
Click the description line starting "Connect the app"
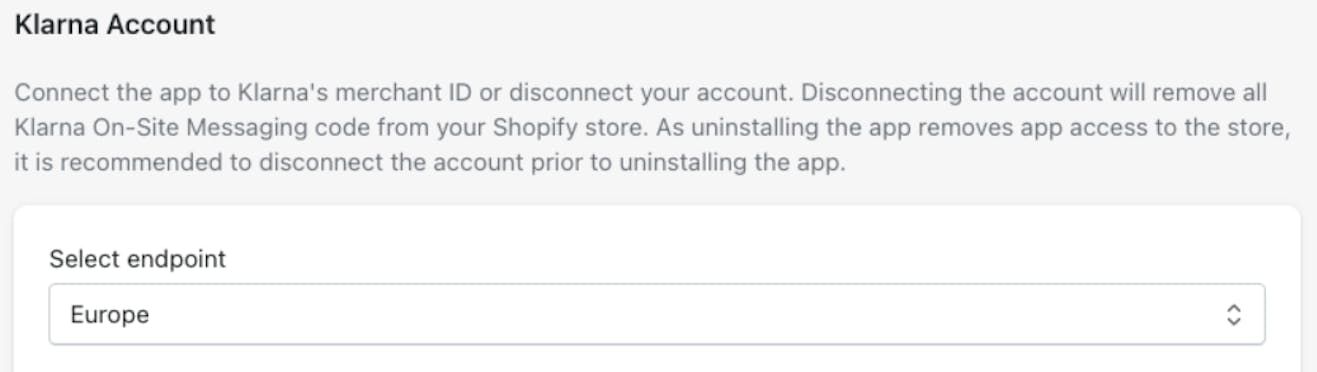pos(641,93)
